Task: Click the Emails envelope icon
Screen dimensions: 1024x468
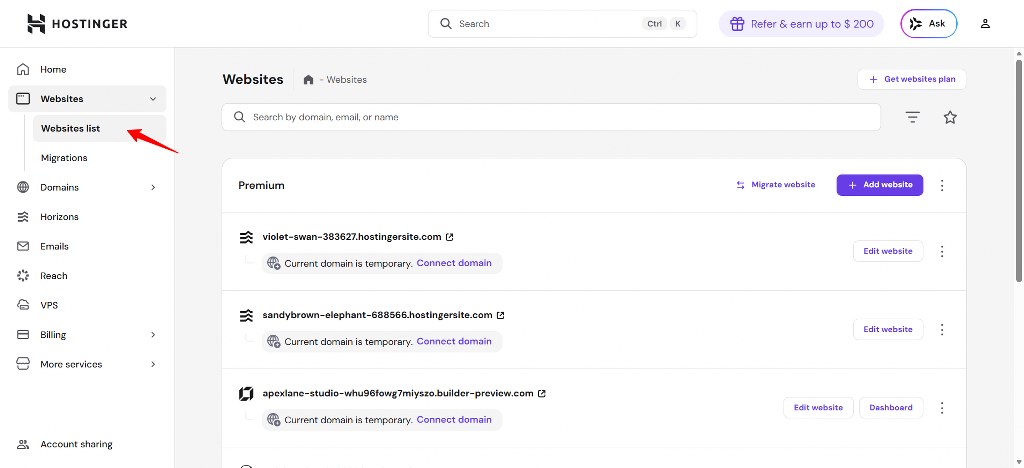Action: click(x=23, y=246)
